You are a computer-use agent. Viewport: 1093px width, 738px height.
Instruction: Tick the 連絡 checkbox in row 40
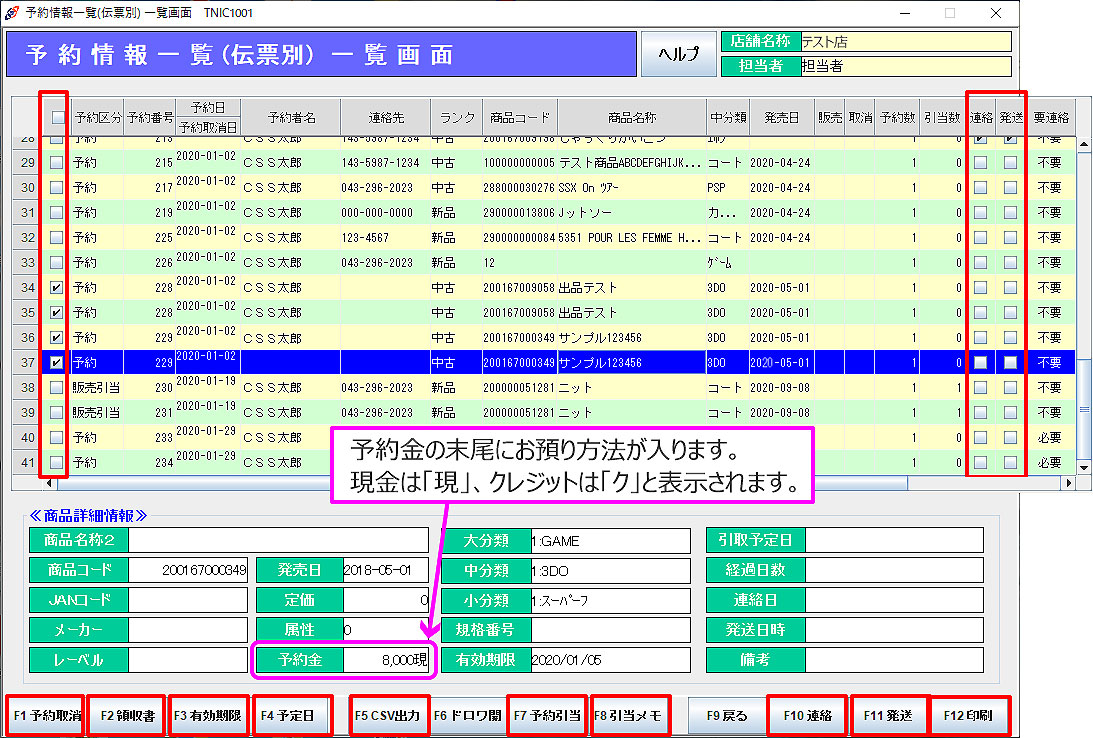[980, 438]
